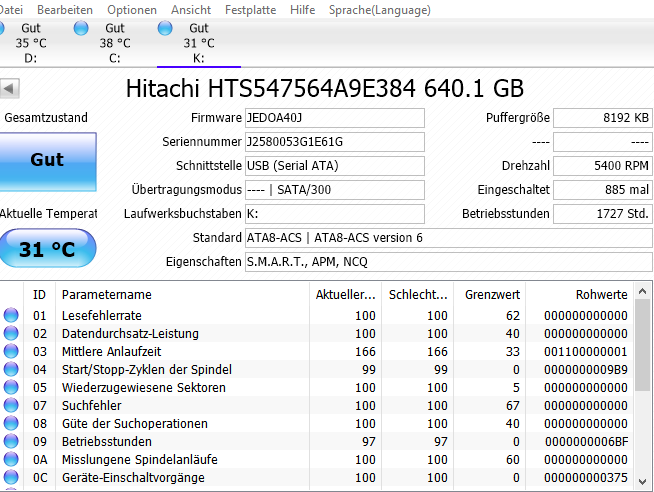Click raw value 0000000006BF
The height and width of the screenshot is (492, 654).
point(586,442)
